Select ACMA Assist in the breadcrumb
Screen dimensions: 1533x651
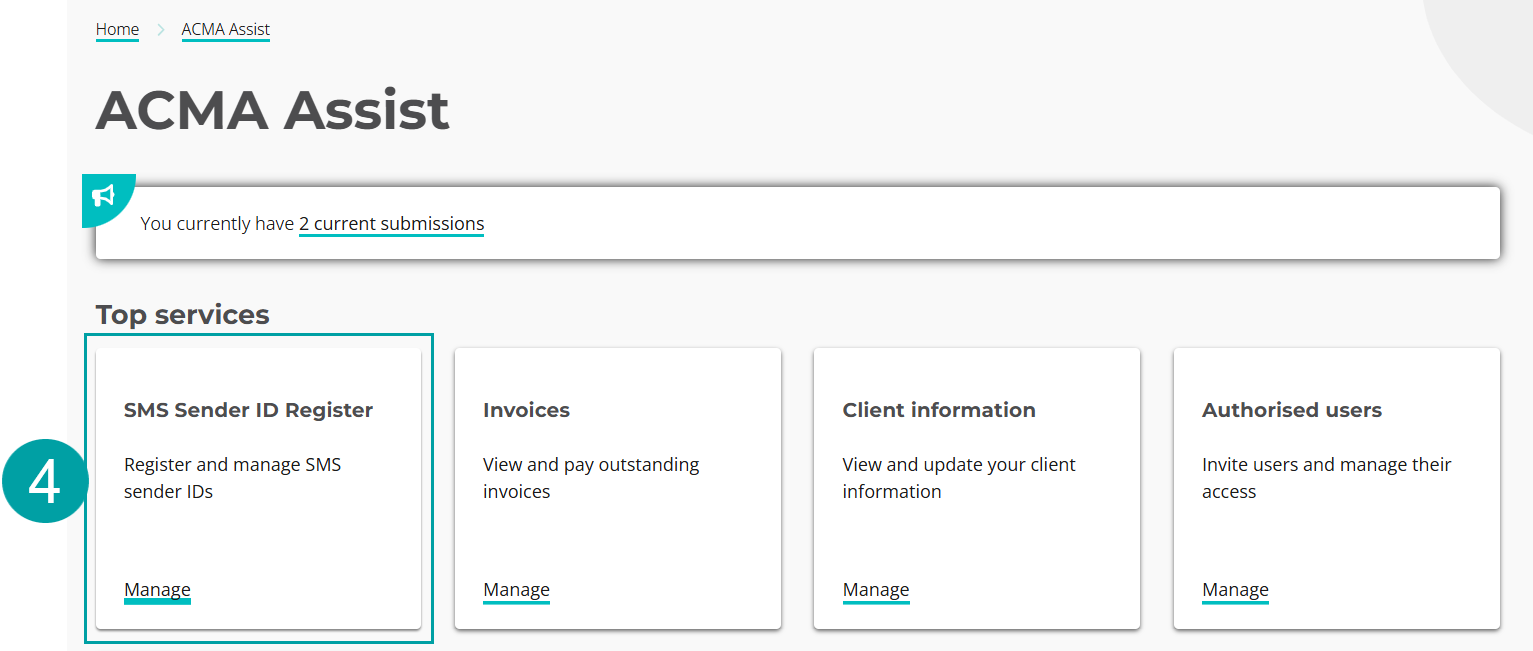(225, 29)
